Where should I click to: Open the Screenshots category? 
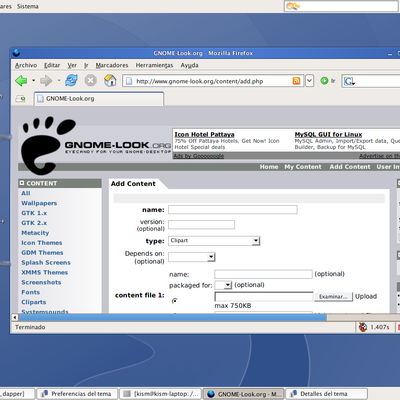tap(41, 282)
